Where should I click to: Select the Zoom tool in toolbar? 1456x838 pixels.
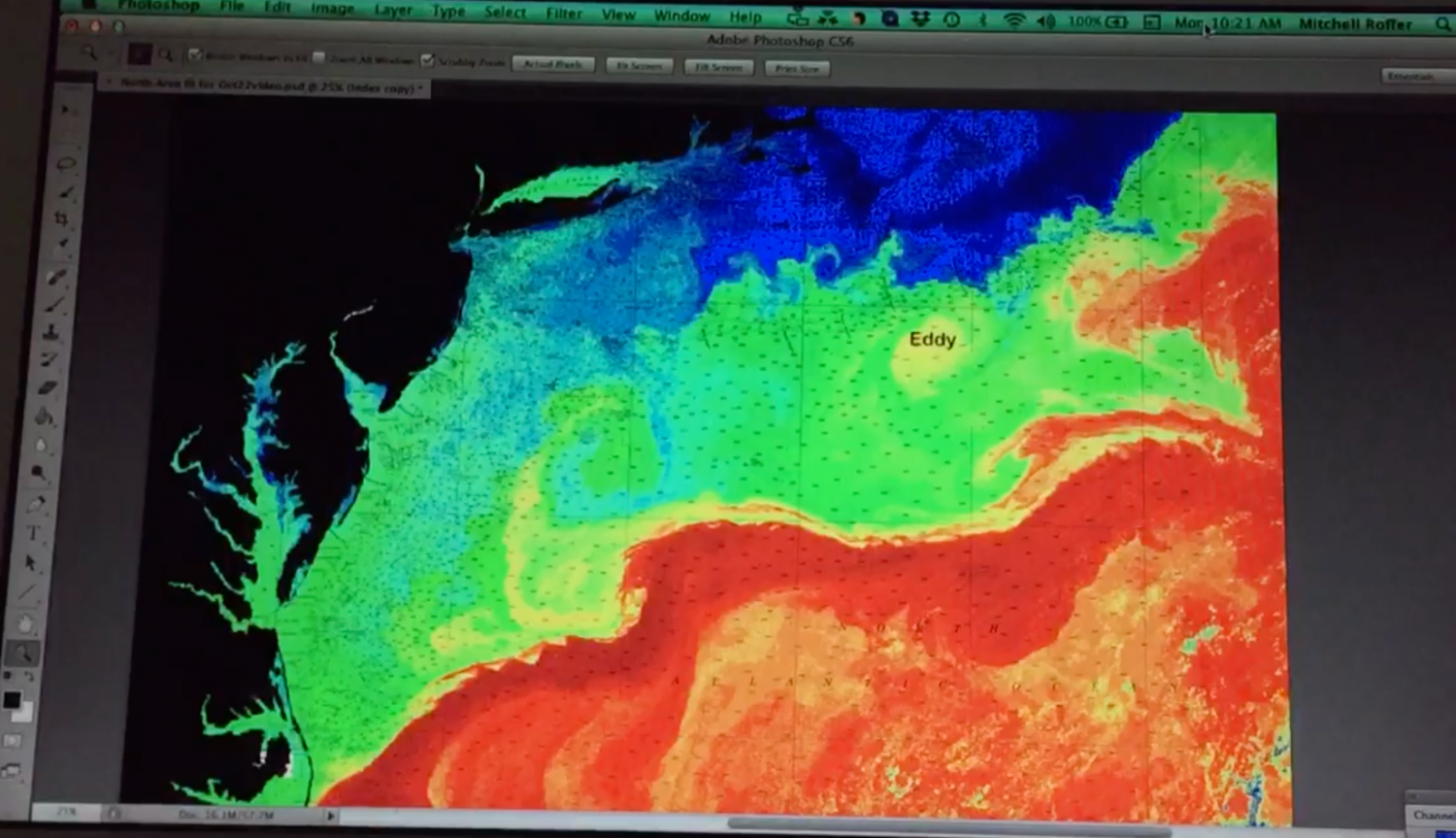(x=23, y=654)
